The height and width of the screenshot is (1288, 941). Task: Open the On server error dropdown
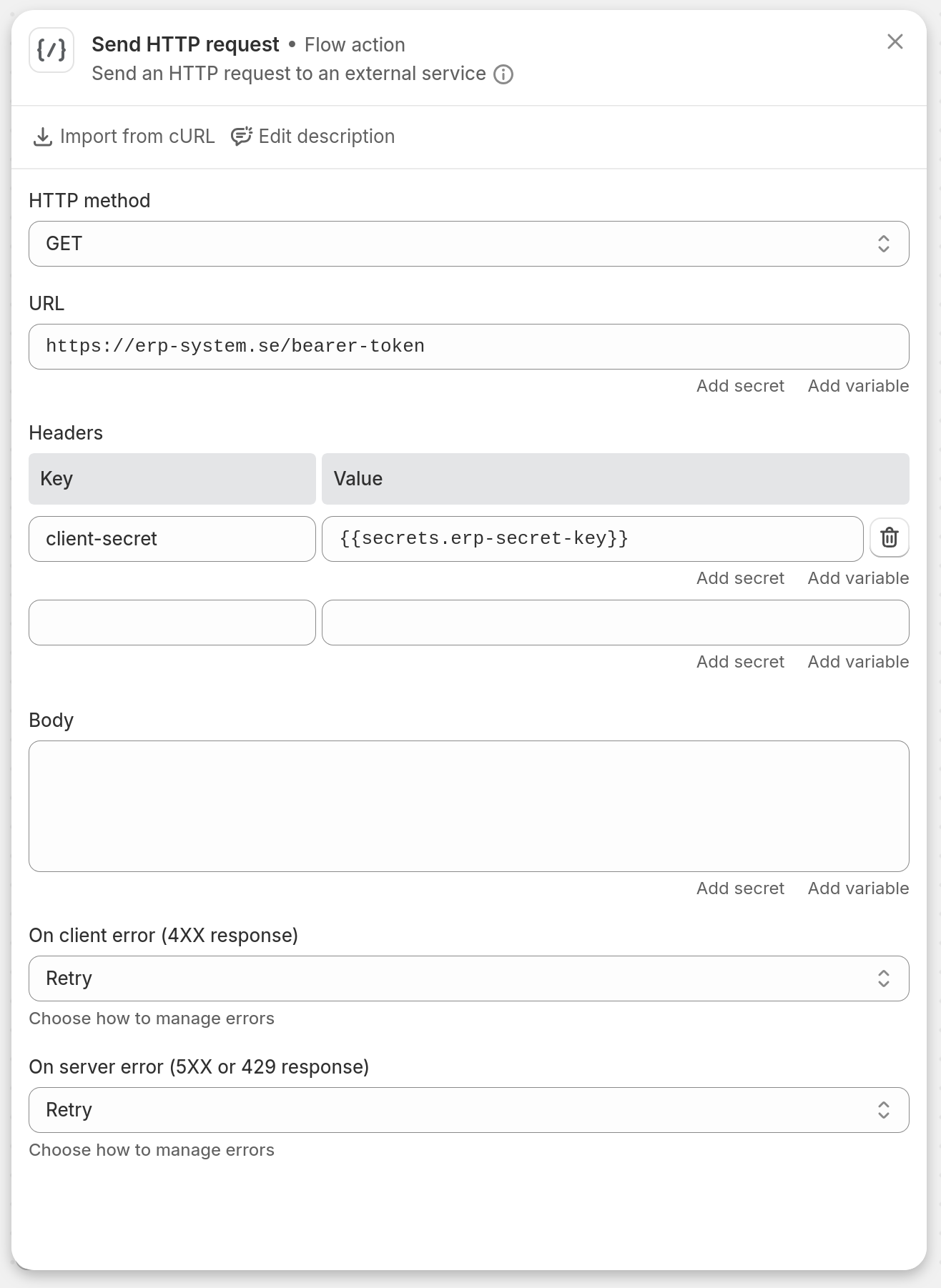(468, 1110)
